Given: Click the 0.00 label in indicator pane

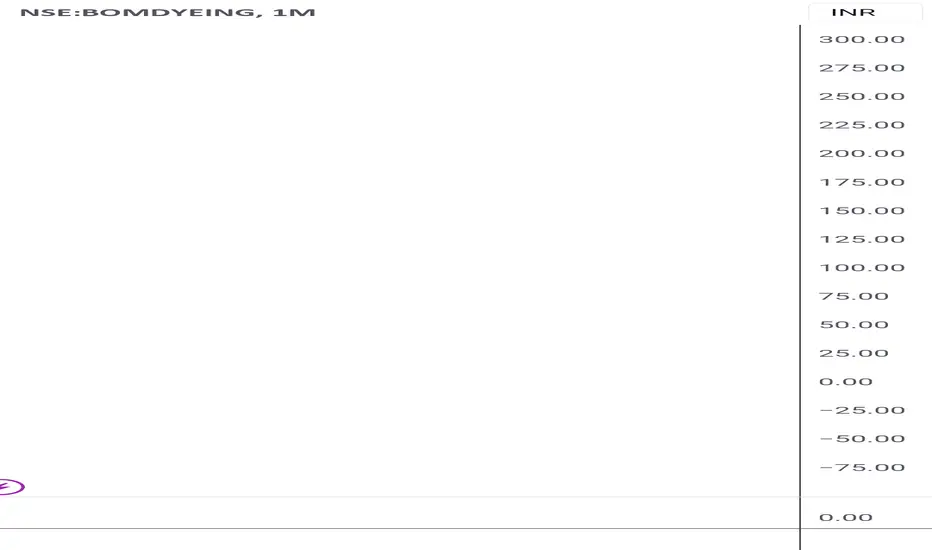Looking at the screenshot, I should (846, 517).
